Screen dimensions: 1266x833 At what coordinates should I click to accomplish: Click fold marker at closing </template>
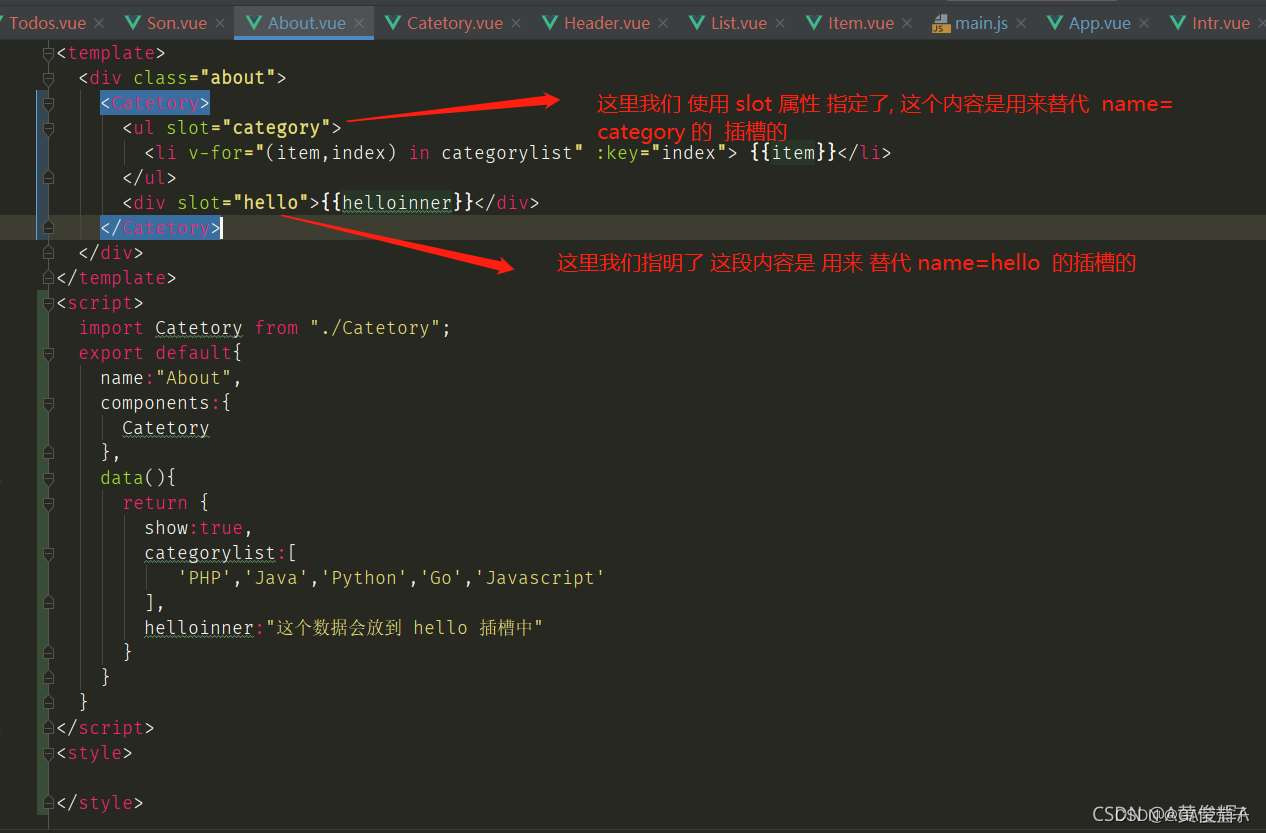point(48,278)
